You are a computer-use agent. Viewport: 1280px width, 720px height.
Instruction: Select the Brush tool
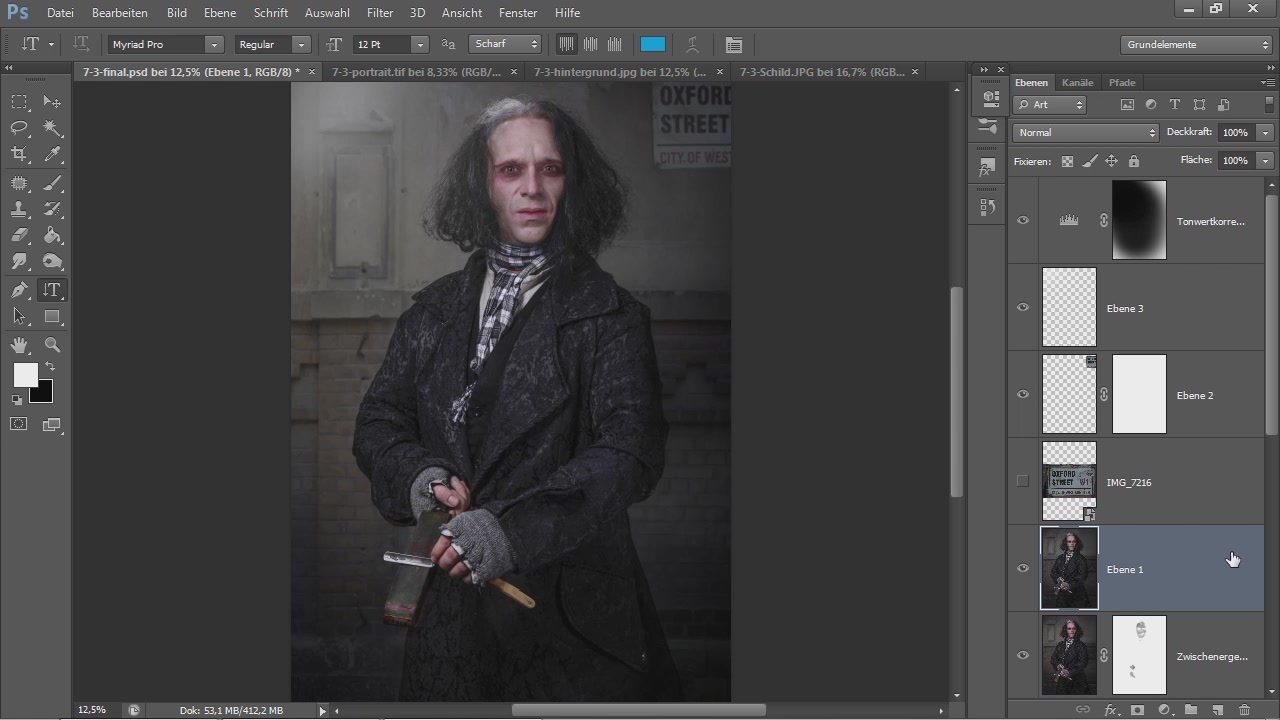coord(52,183)
